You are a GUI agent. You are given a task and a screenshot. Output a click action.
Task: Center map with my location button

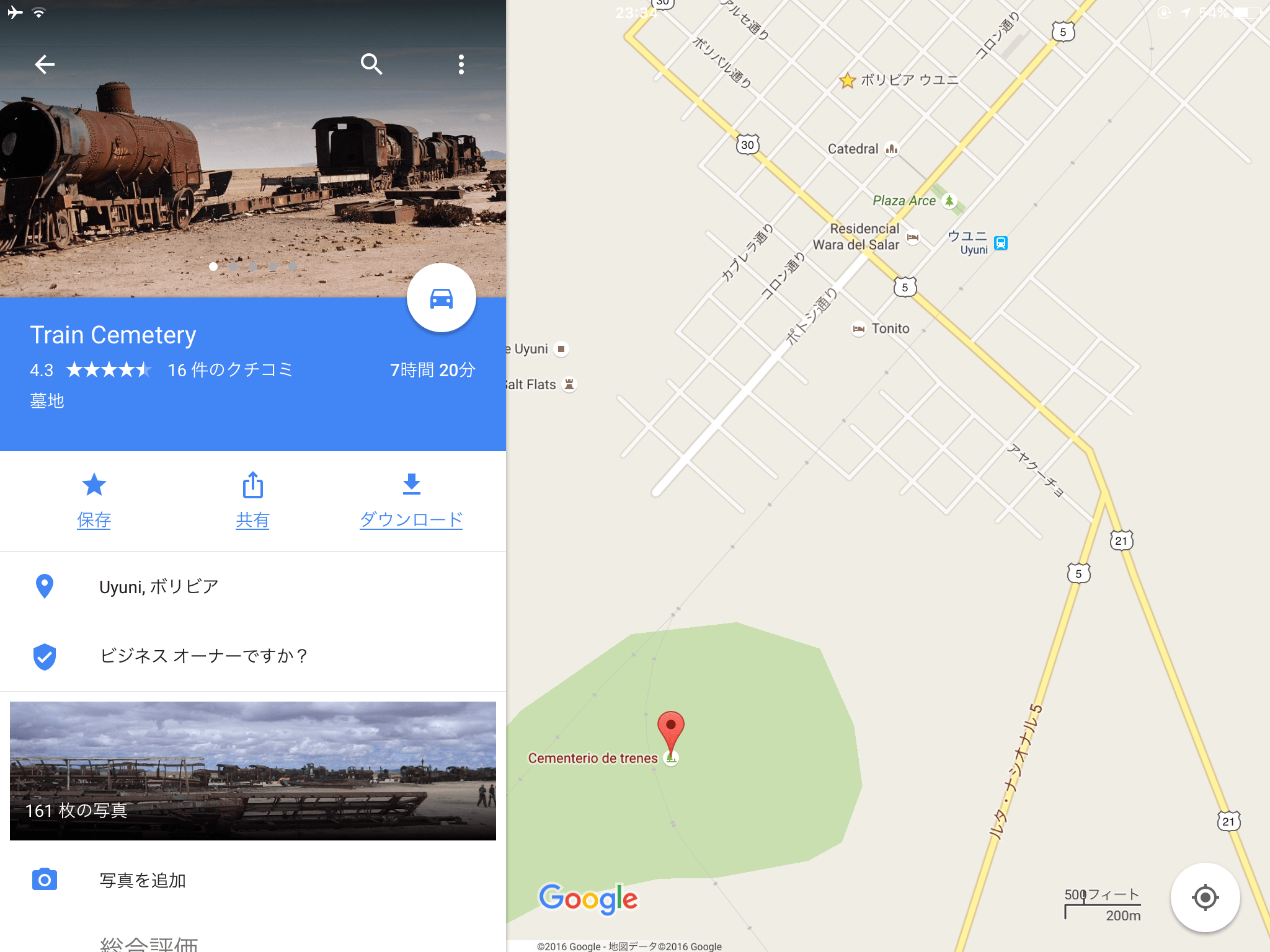pyautogui.click(x=1205, y=897)
